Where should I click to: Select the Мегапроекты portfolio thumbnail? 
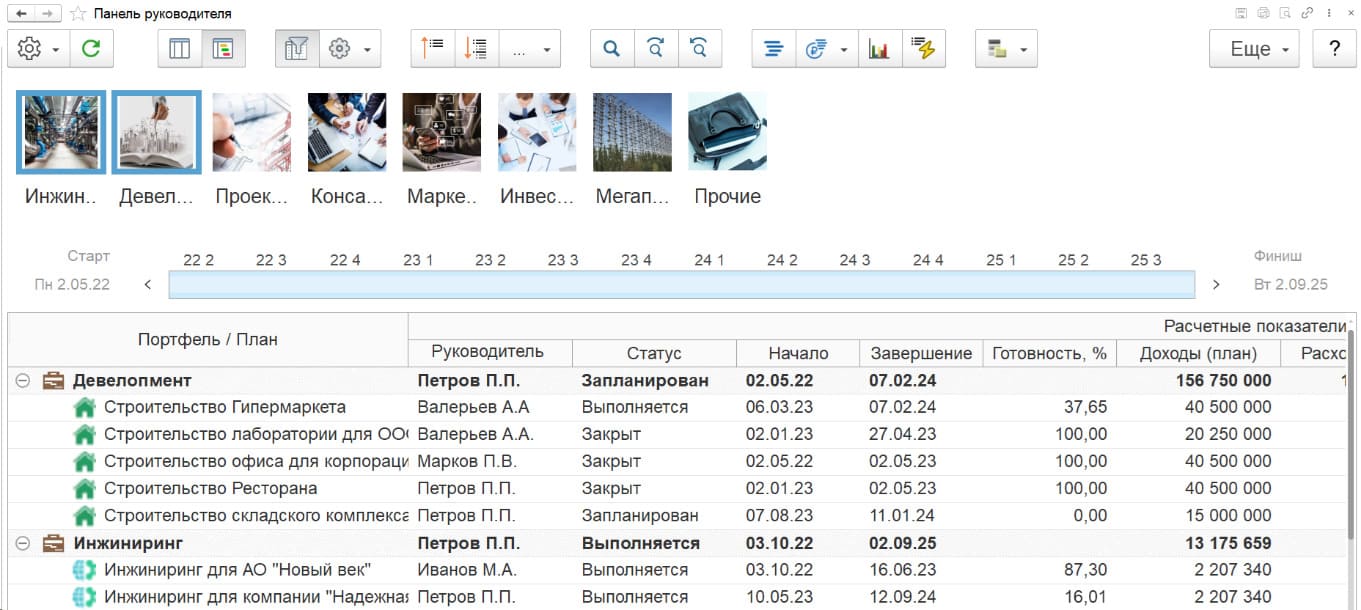point(632,133)
